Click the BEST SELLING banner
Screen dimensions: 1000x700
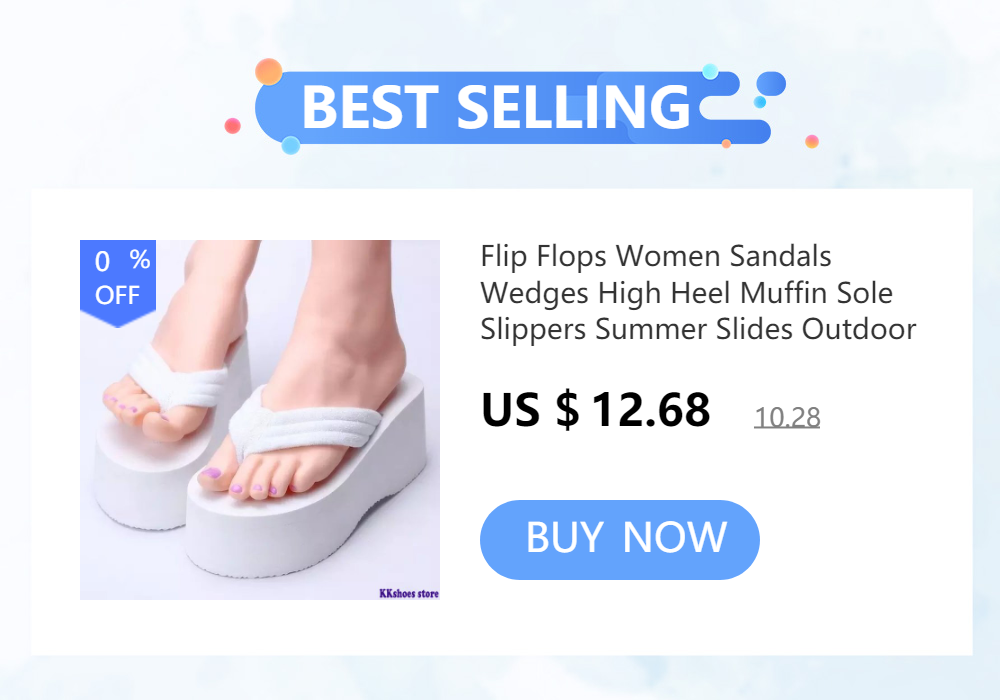513,107
